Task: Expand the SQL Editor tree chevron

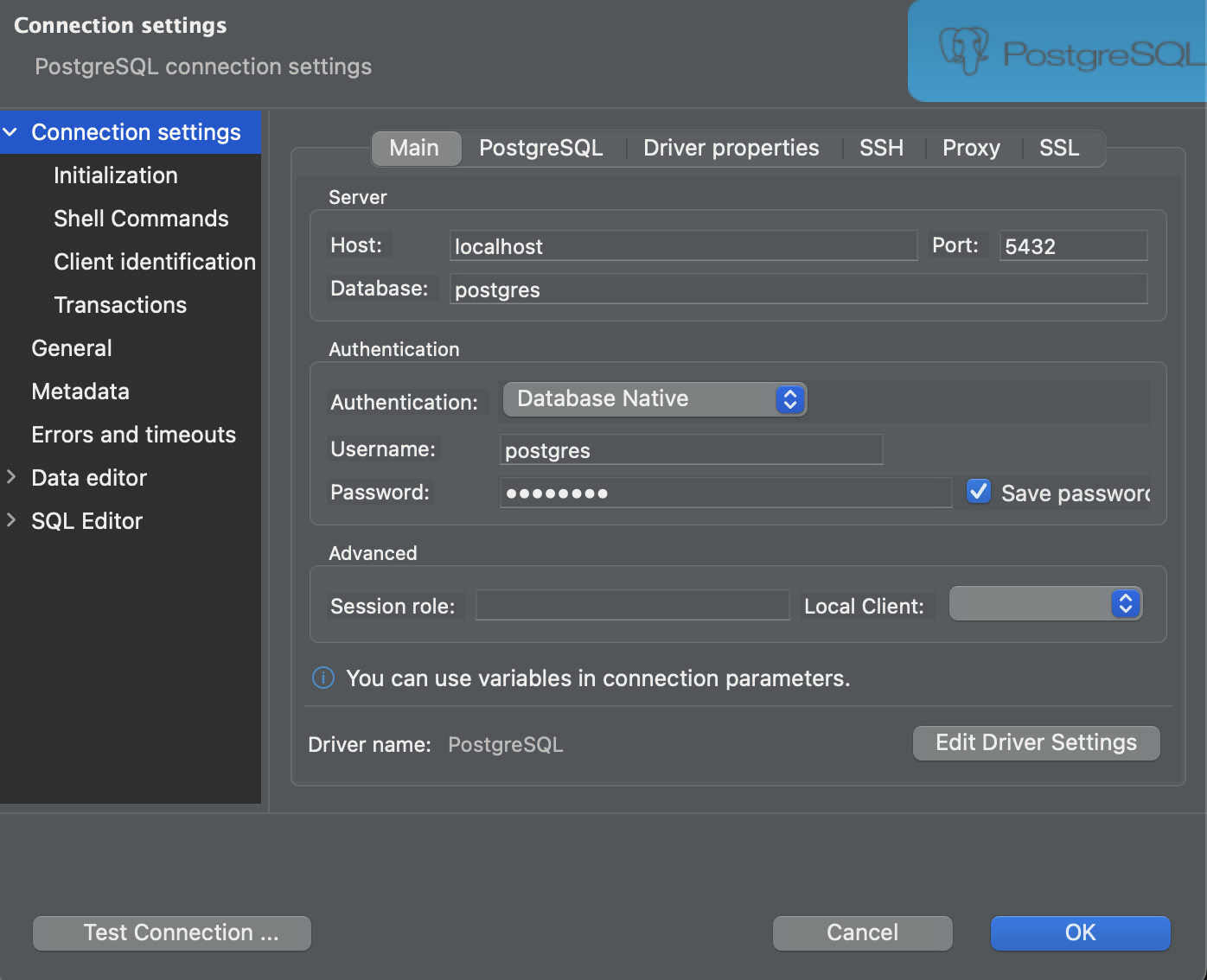Action: click(x=11, y=520)
